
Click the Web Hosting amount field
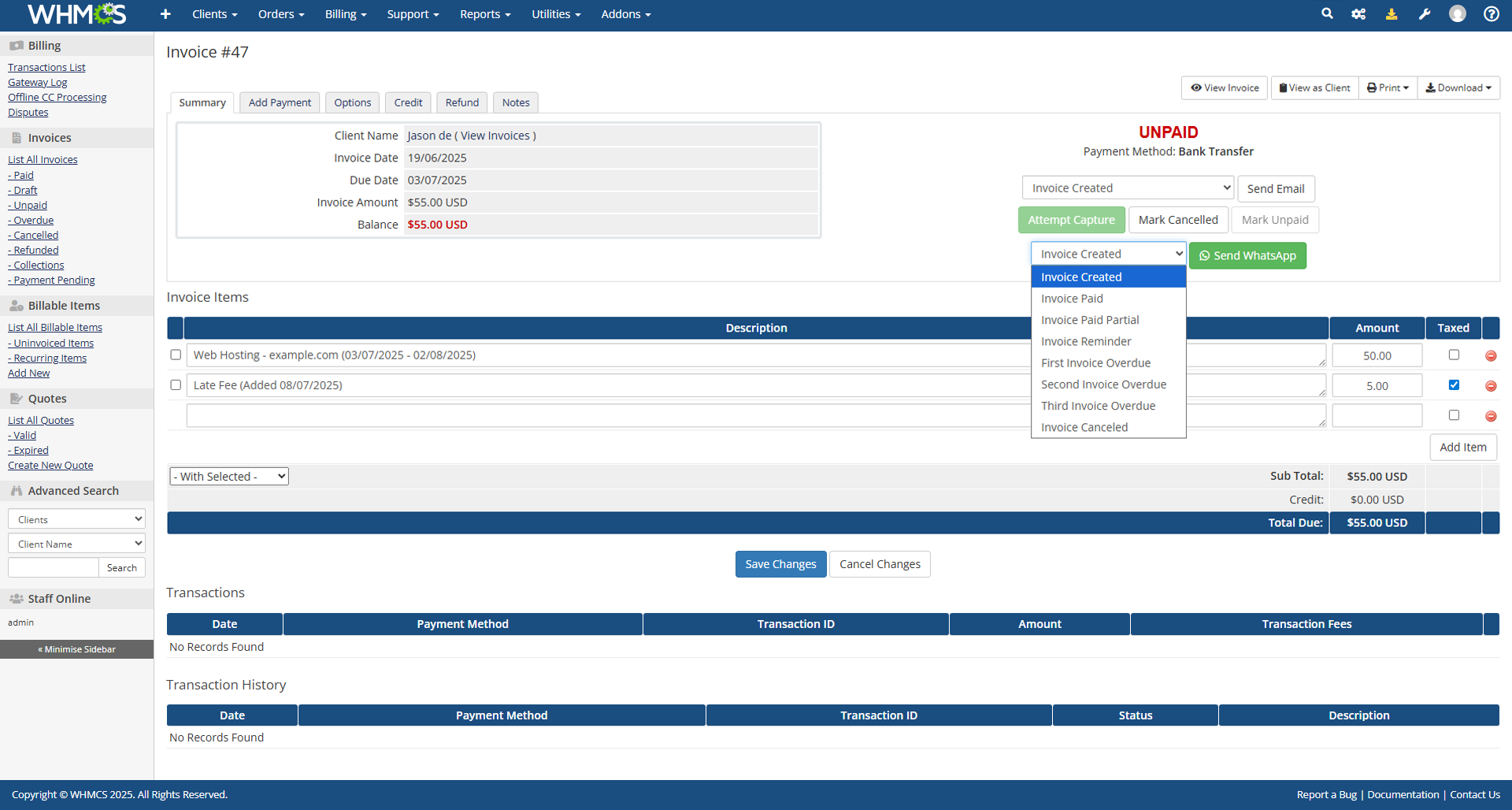pyautogui.click(x=1377, y=356)
